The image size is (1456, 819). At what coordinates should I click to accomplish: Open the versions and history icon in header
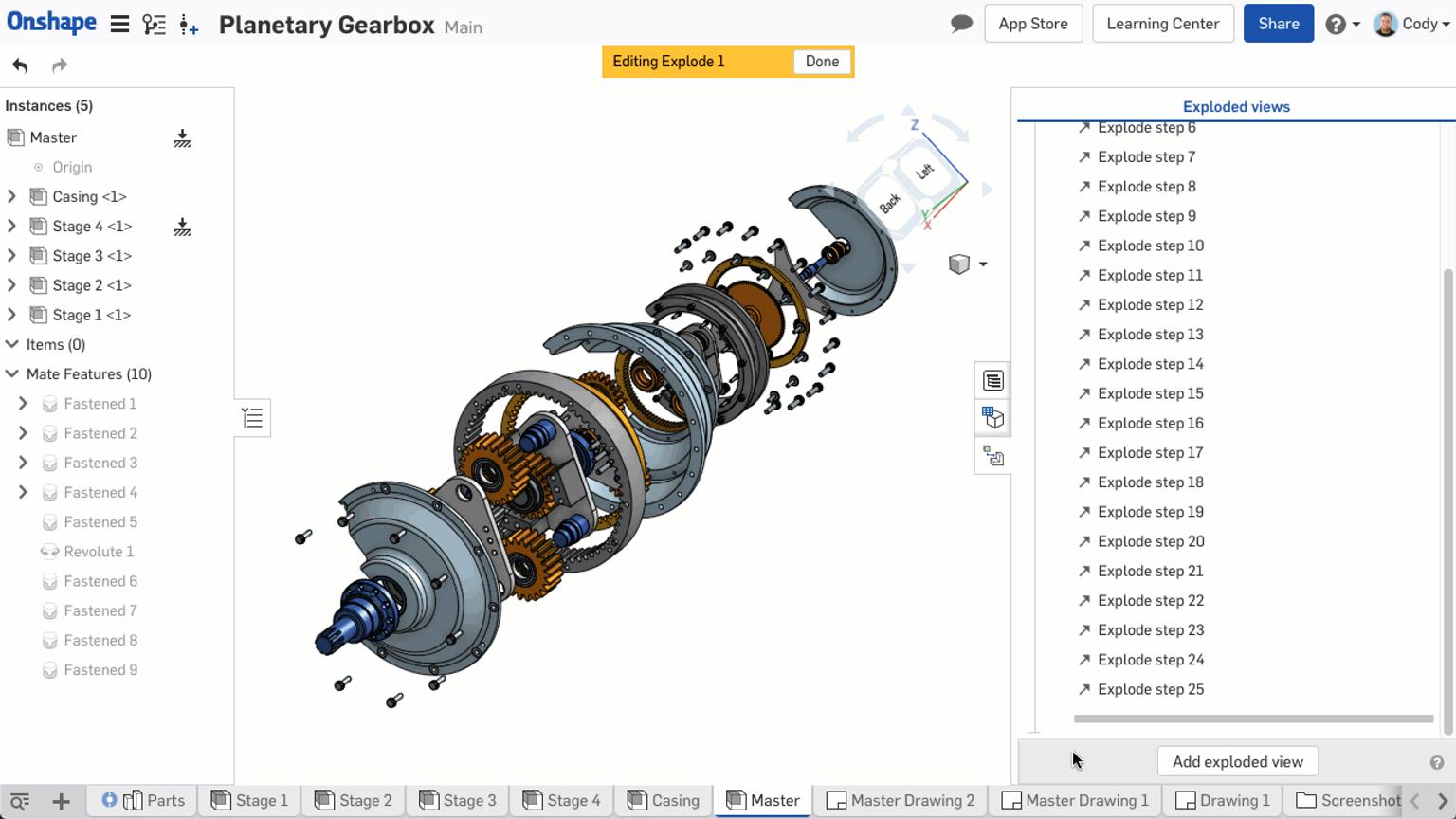pos(154,24)
